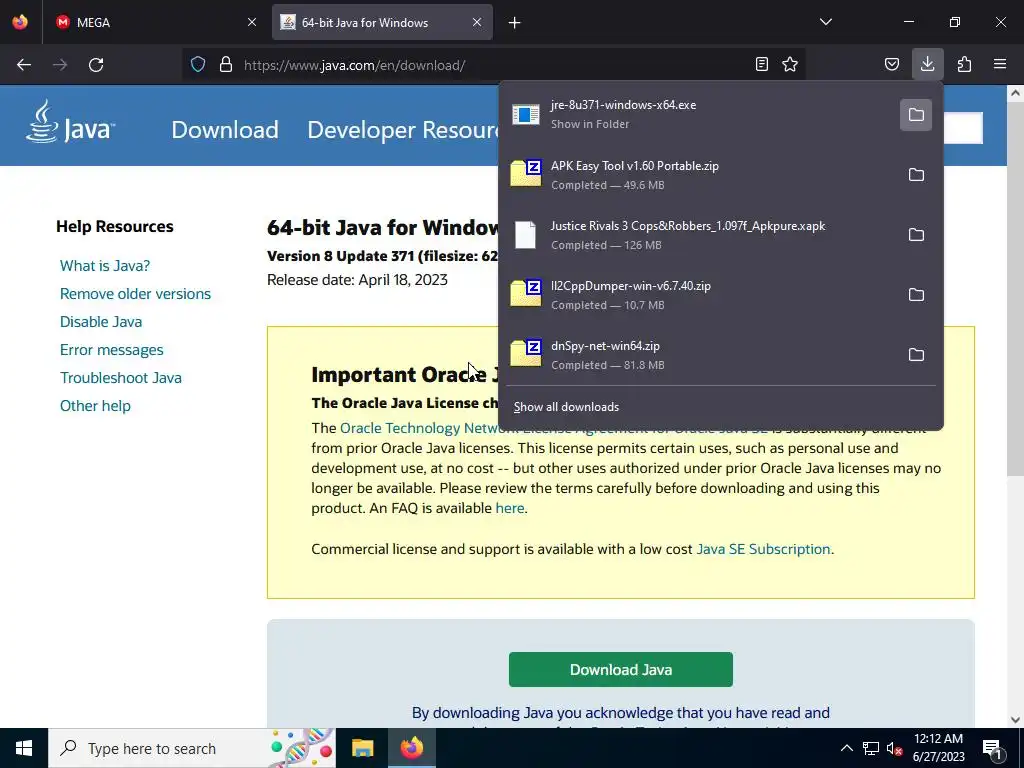Open the Disable Java link

101,322
